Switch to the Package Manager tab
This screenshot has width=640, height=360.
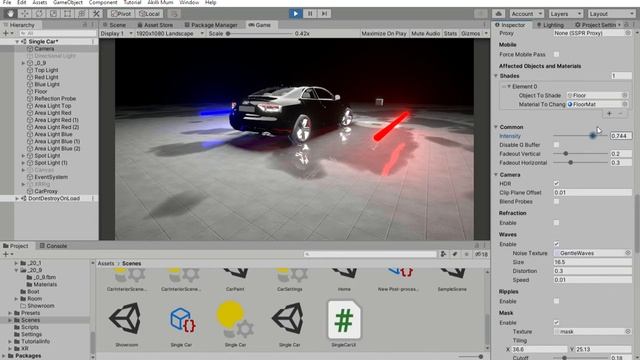pyautogui.click(x=211, y=25)
